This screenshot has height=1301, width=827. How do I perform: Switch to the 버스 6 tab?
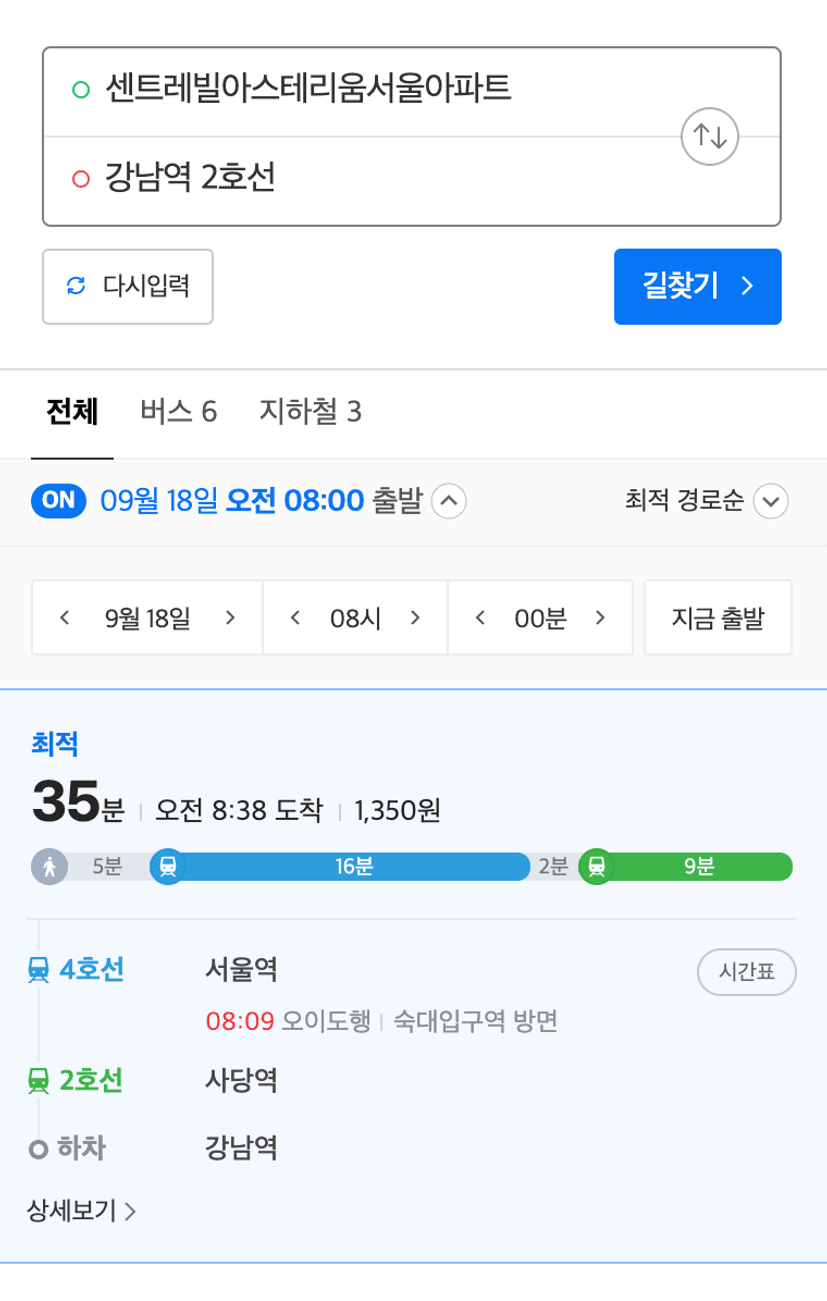pyautogui.click(x=178, y=412)
